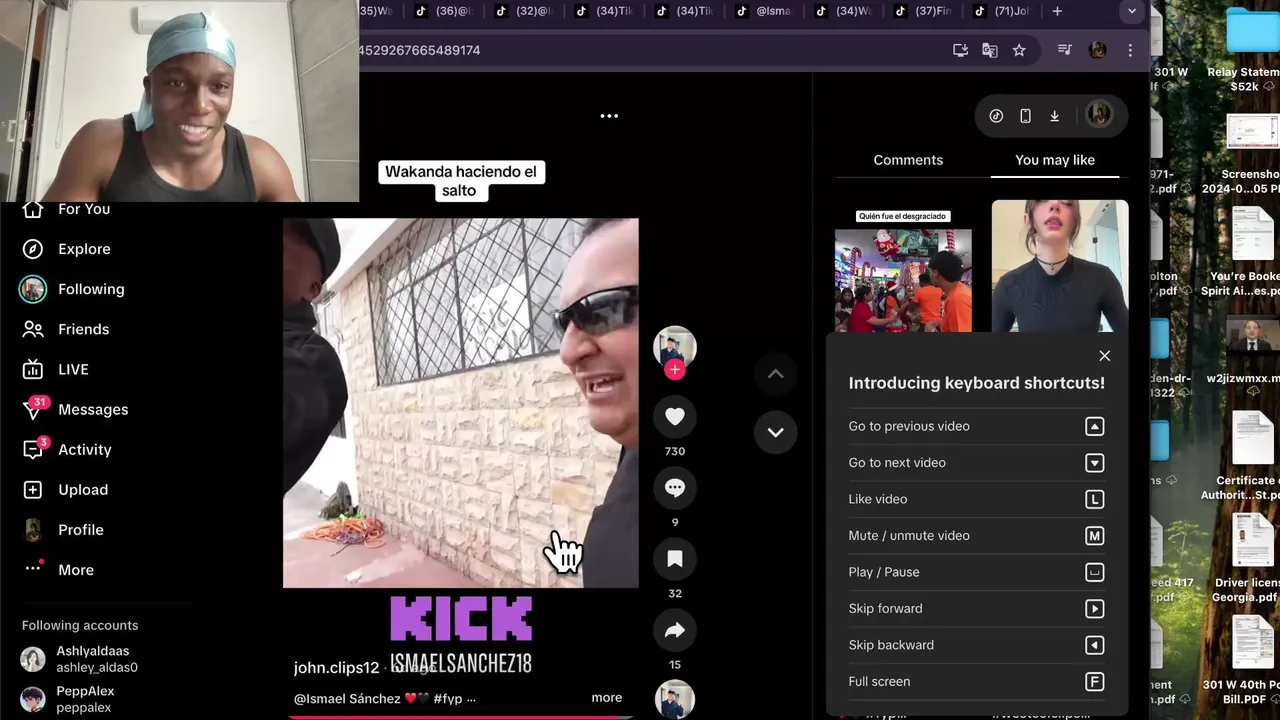Viewport: 1280px width, 720px height.
Task: Click the Friends people icon
Action: [x=33, y=329]
